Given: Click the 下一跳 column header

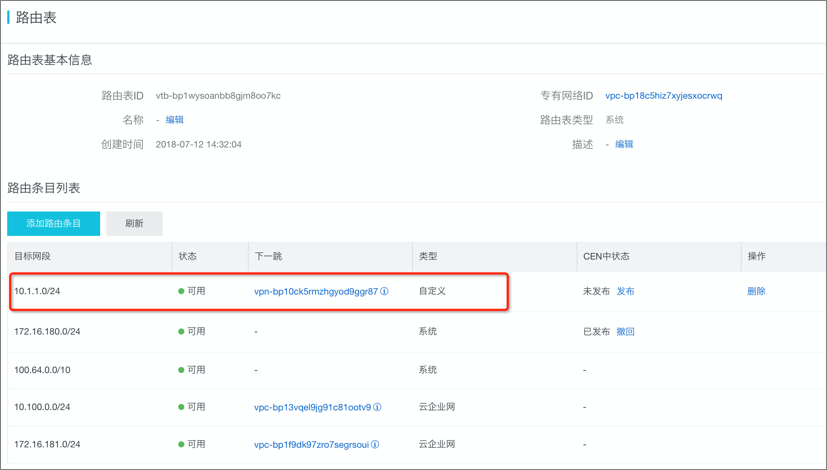Looking at the screenshot, I should coord(268,256).
